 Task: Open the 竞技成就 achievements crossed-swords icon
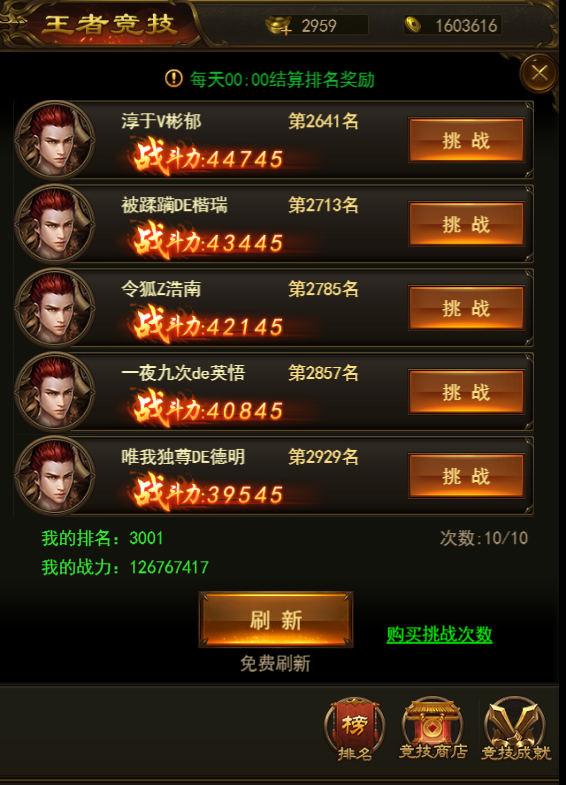point(515,729)
